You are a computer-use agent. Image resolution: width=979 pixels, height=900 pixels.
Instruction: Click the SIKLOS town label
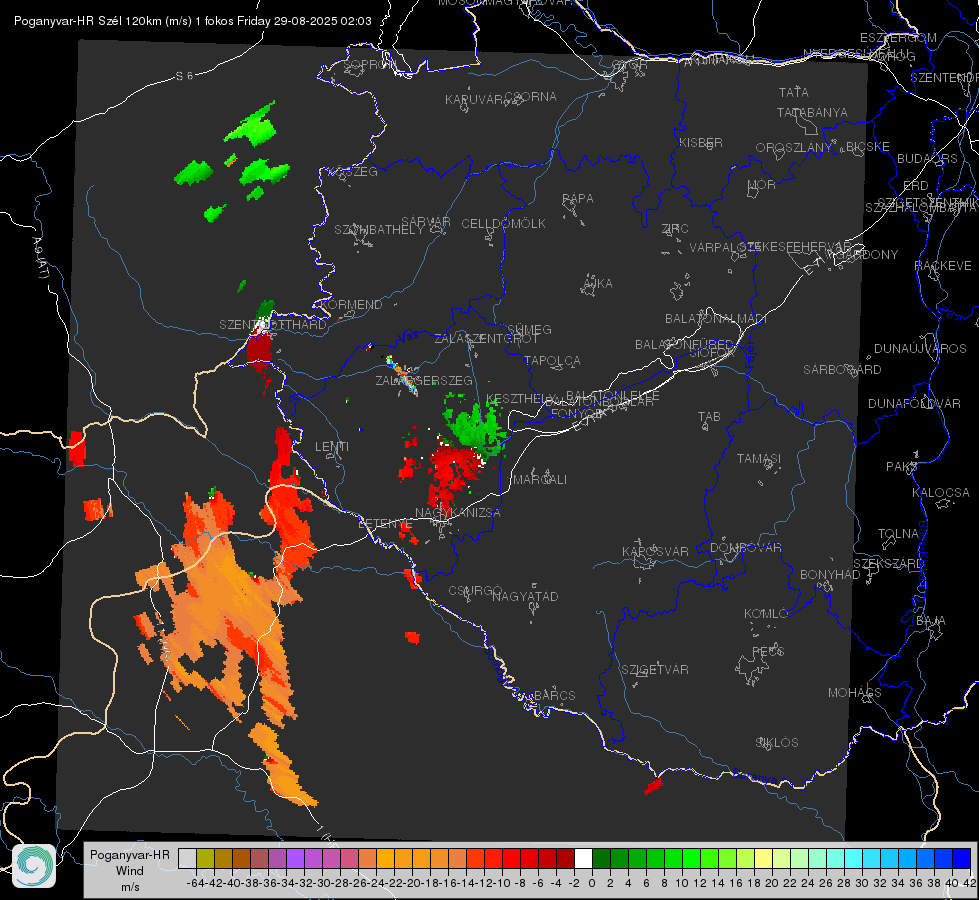777,743
